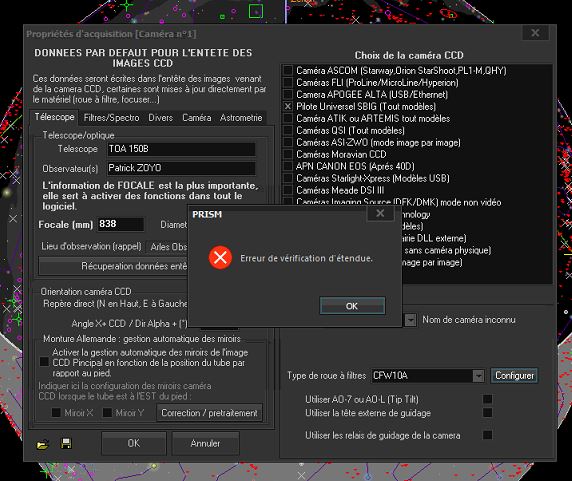Viewport: 572px width, 481px height.
Task: Select the Caméra tab
Action: (x=197, y=118)
